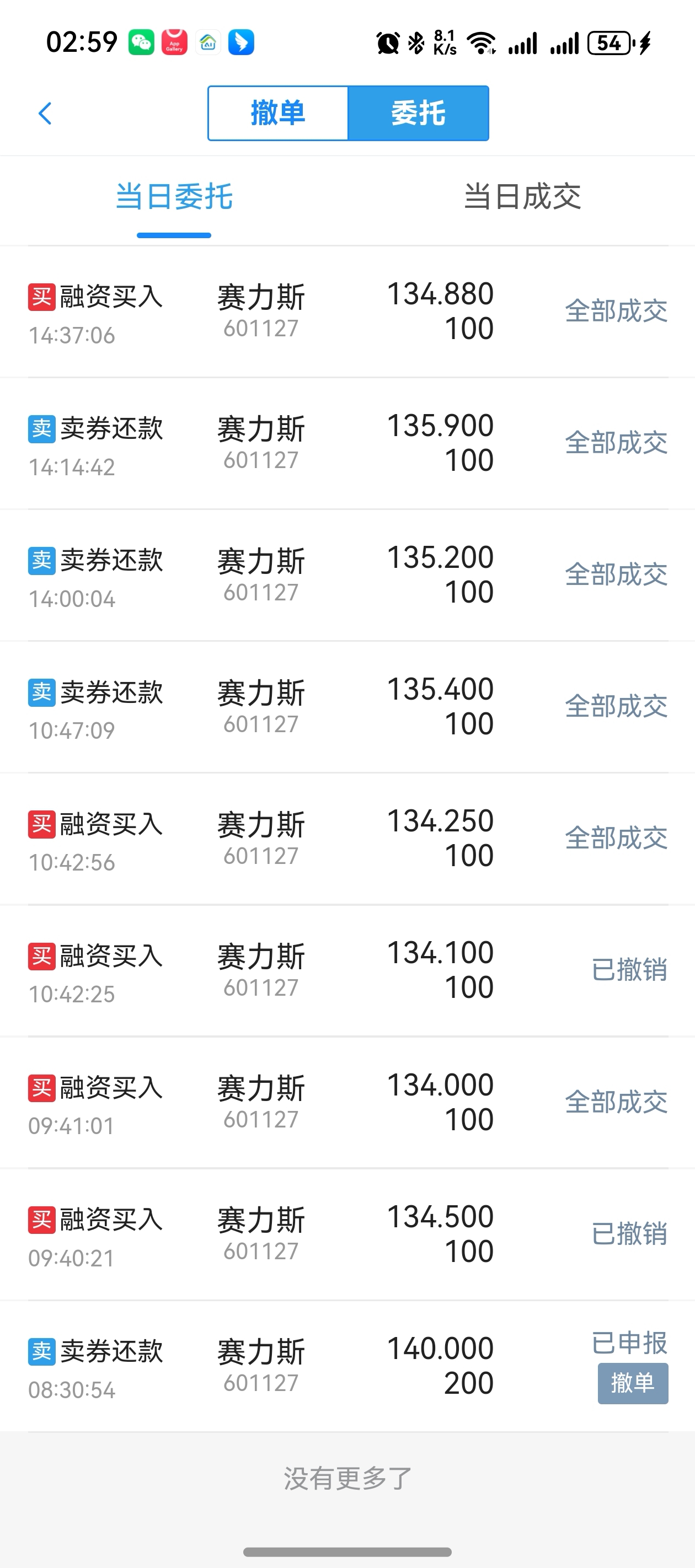Switch to the 委托 segment
The image size is (695, 1568).
point(419,113)
